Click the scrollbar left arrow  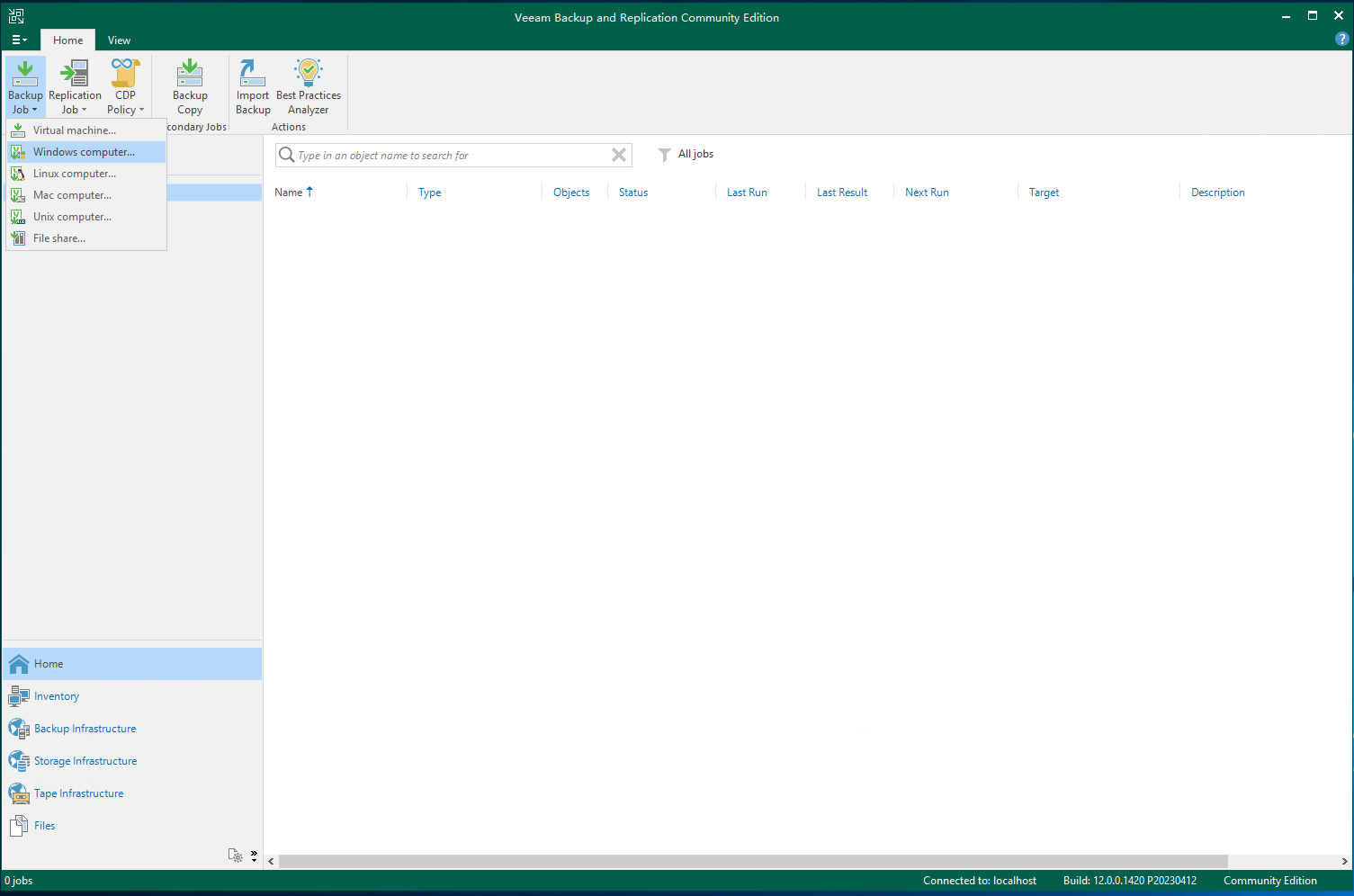pyautogui.click(x=271, y=862)
